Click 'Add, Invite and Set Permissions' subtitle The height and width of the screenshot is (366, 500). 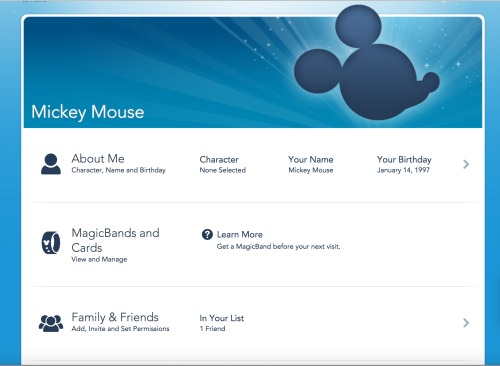point(120,329)
